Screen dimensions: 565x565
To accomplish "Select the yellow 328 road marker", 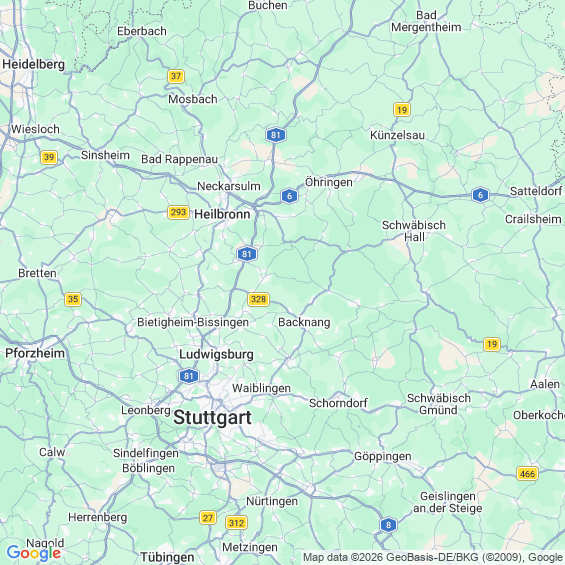I will tap(258, 299).
